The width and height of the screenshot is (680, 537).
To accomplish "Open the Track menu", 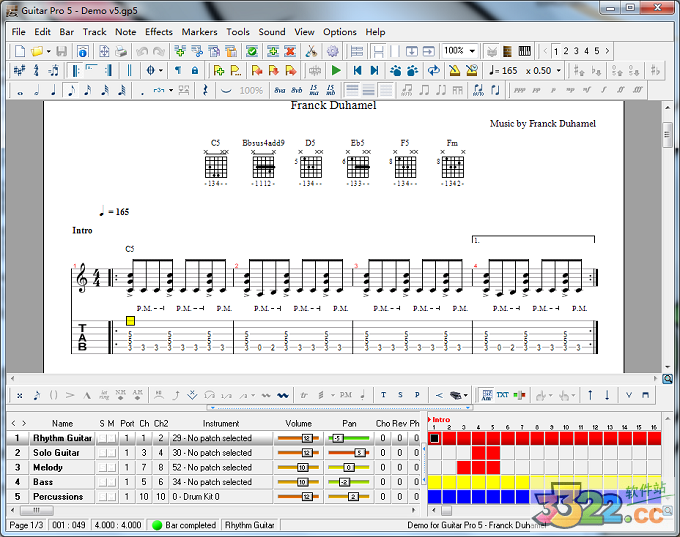I will (x=95, y=32).
